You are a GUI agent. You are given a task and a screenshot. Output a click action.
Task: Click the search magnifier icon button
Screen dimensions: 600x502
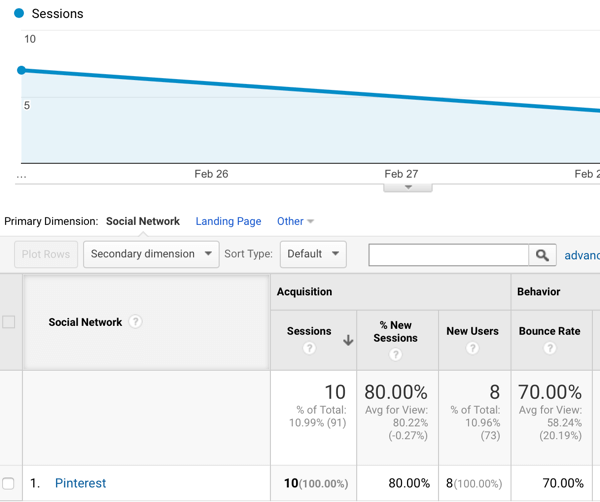pos(542,255)
